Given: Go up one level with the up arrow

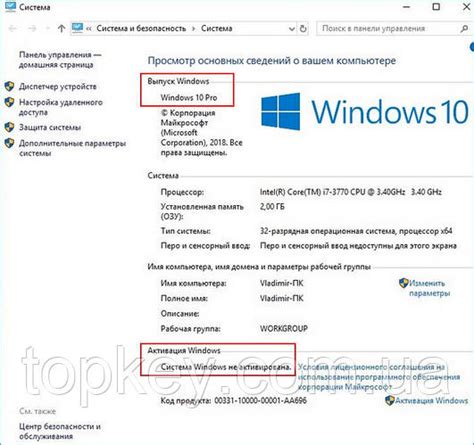Looking at the screenshot, I should click(x=61, y=29).
